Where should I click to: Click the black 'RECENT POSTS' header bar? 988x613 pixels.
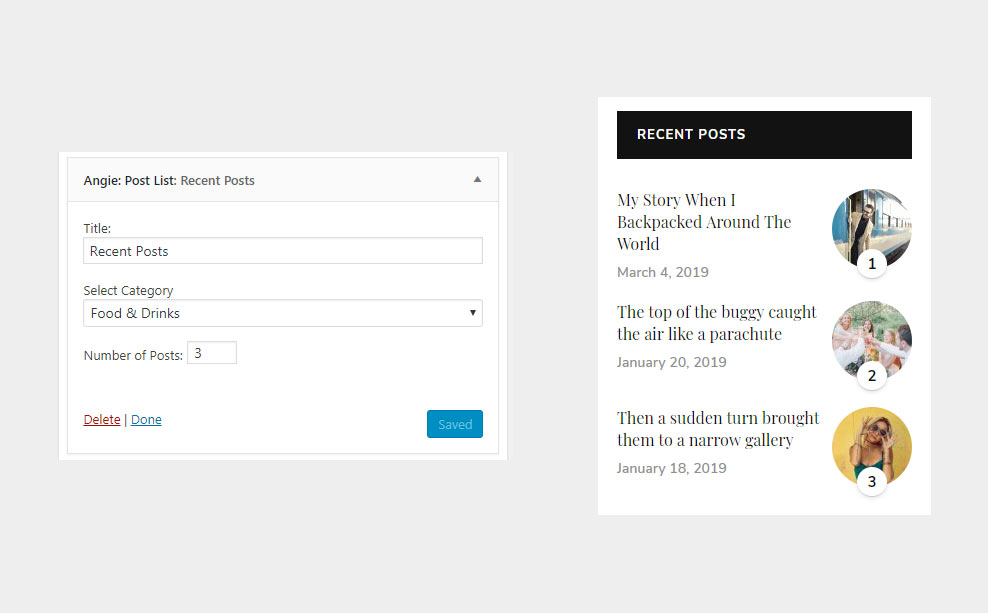coord(764,134)
